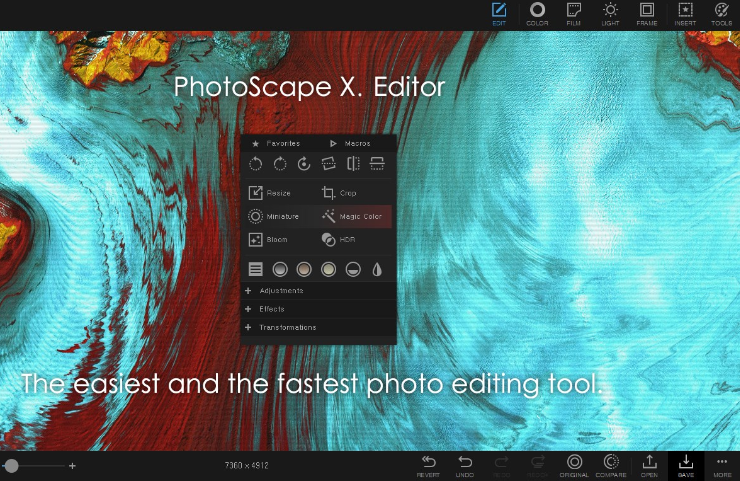740x481 pixels.
Task: Show the Original image
Action: [574, 466]
